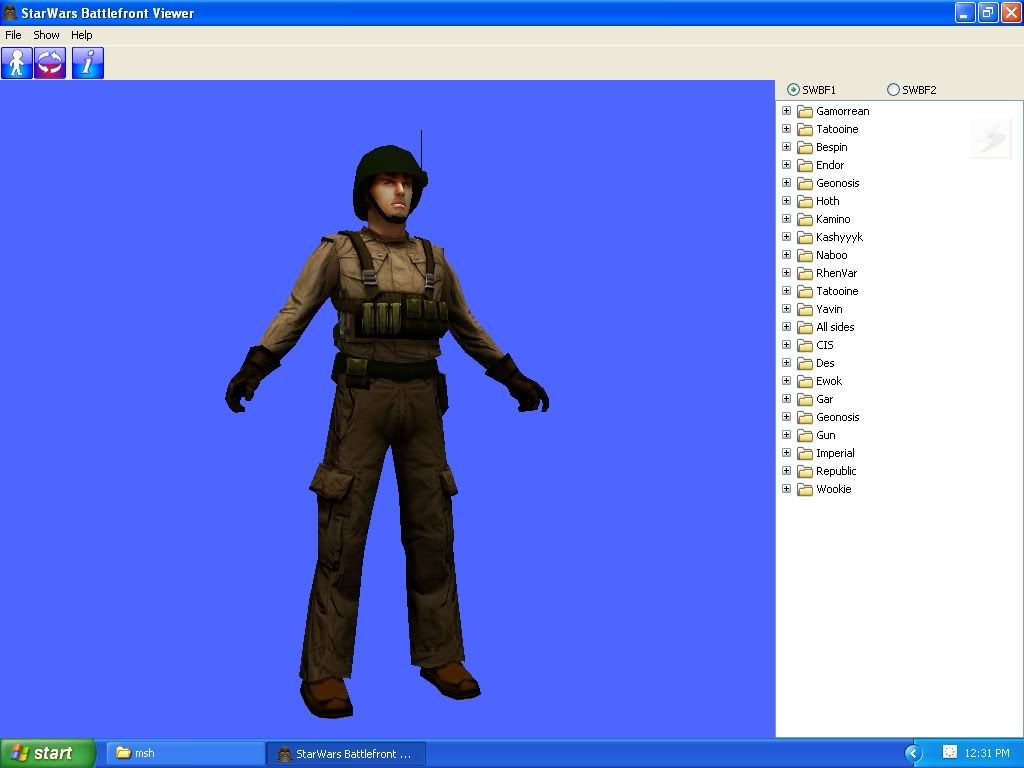Show hidden tray icons via taskbar chevron
This screenshot has width=1024, height=768.
[x=912, y=753]
